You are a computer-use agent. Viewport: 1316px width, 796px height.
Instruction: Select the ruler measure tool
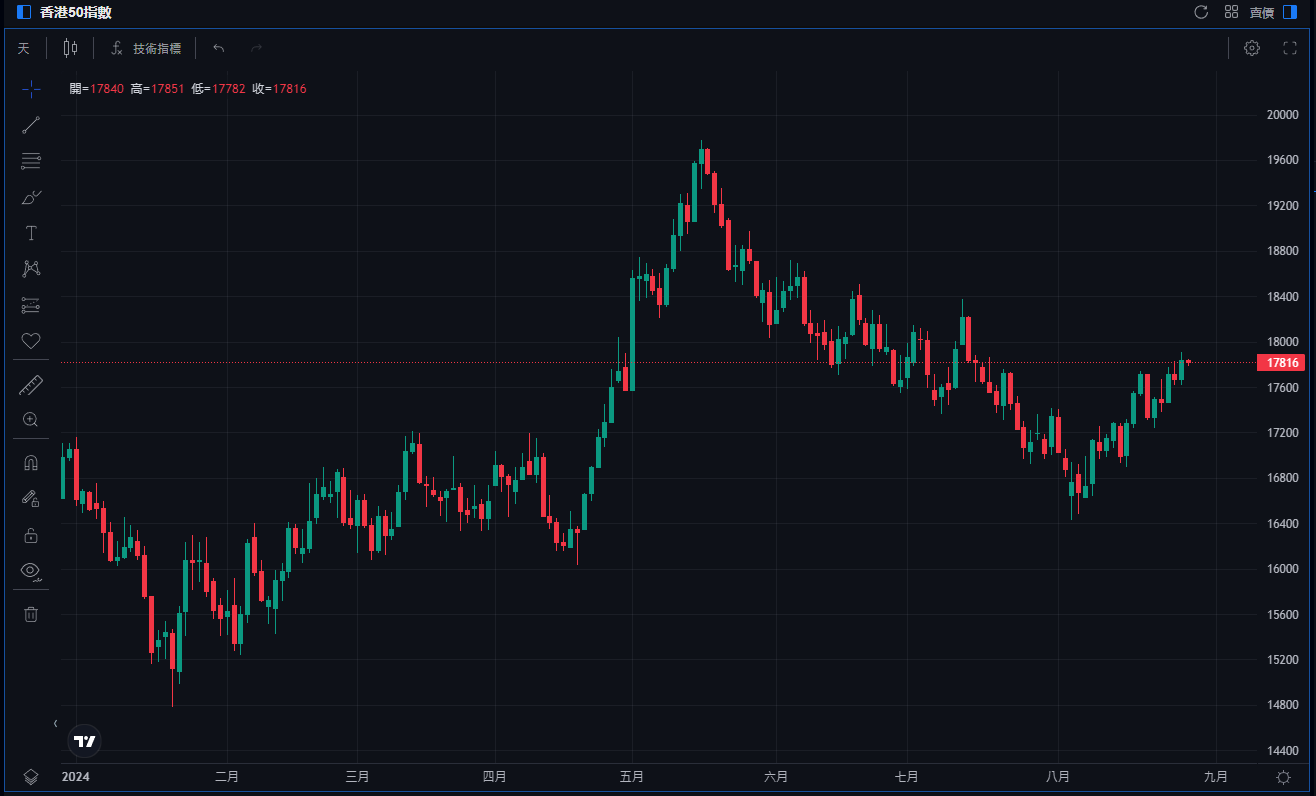click(x=31, y=384)
